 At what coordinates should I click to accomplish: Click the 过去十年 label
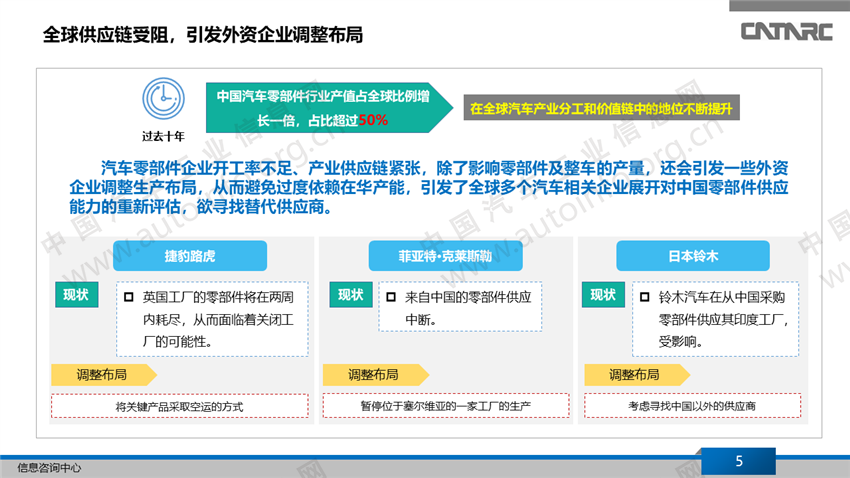[163, 136]
